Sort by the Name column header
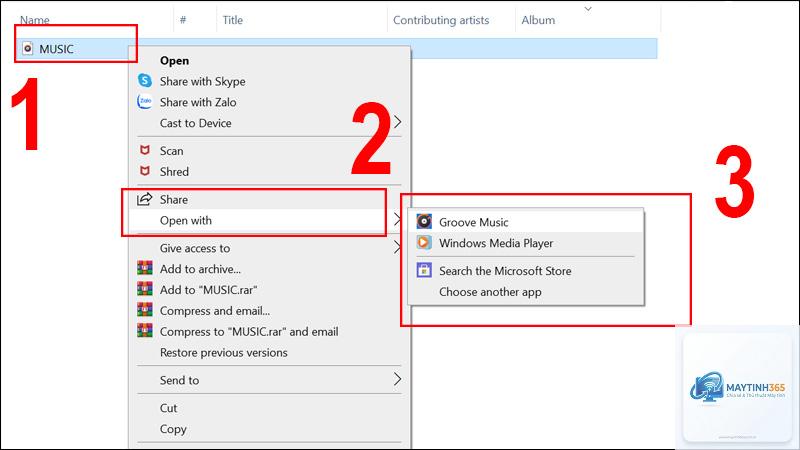 click(x=35, y=20)
